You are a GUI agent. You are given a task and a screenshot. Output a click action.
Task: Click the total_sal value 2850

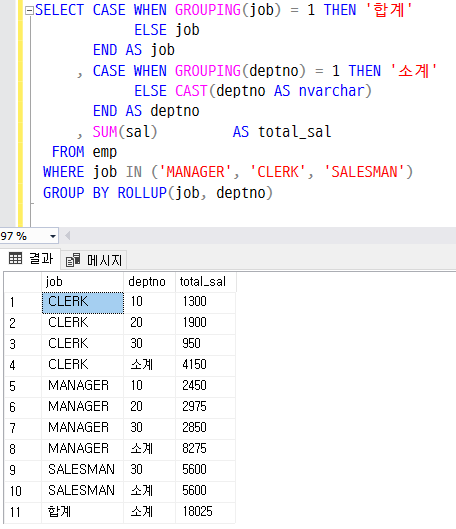point(205,428)
